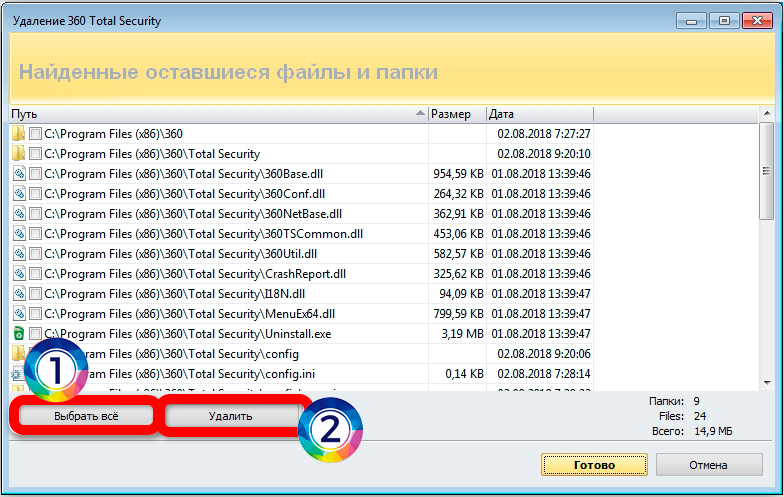Click the 360Conf.dll file icon
Image resolution: width=784 pixels, height=497 pixels.
tap(19, 194)
